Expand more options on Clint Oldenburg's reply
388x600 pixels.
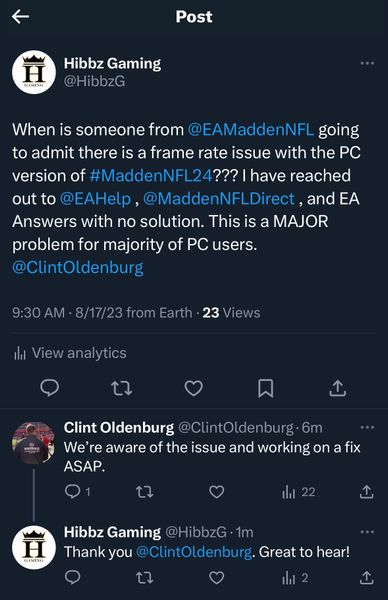(367, 427)
